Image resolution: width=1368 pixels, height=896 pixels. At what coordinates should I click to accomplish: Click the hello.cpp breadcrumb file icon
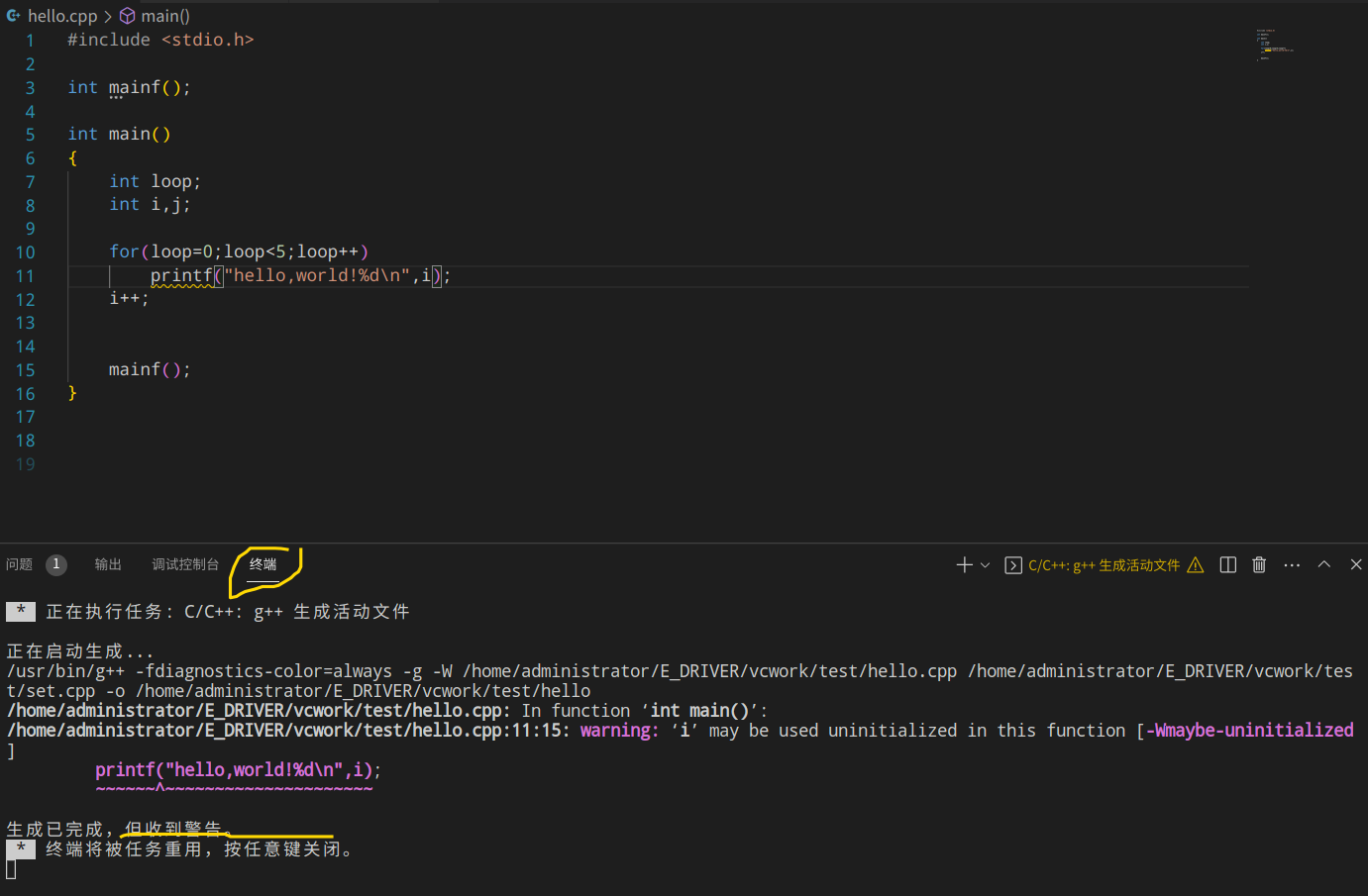tap(13, 16)
